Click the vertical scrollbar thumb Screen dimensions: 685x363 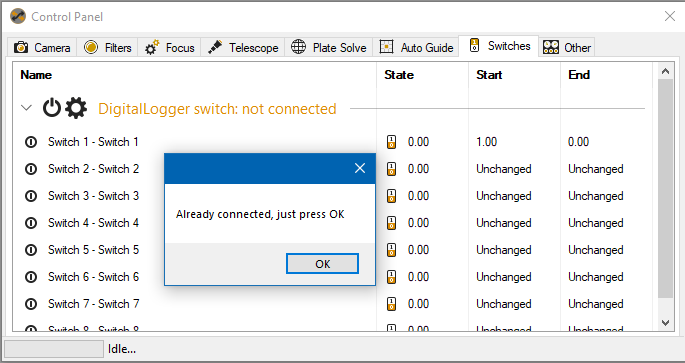(665, 188)
